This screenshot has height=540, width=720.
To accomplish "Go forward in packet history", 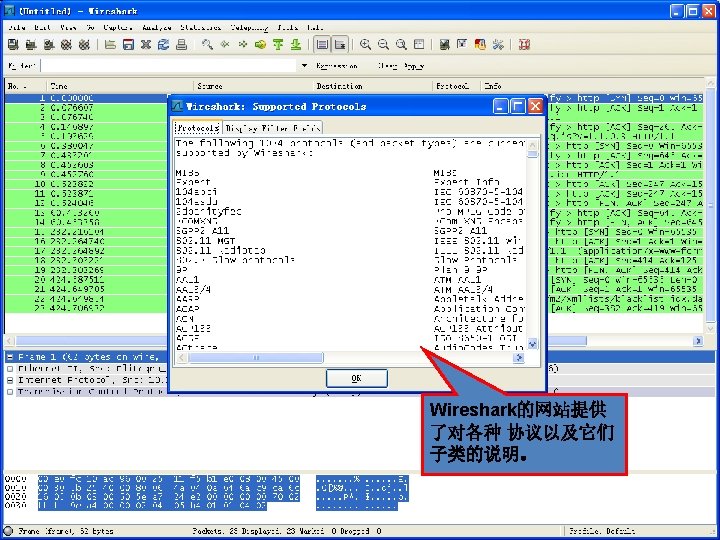I will pyautogui.click(x=242, y=45).
